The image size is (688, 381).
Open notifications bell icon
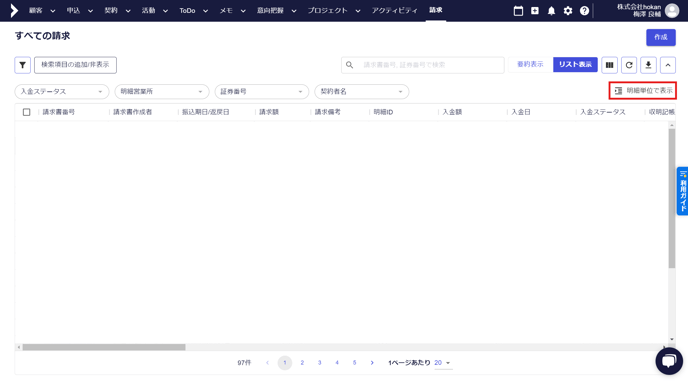551,11
